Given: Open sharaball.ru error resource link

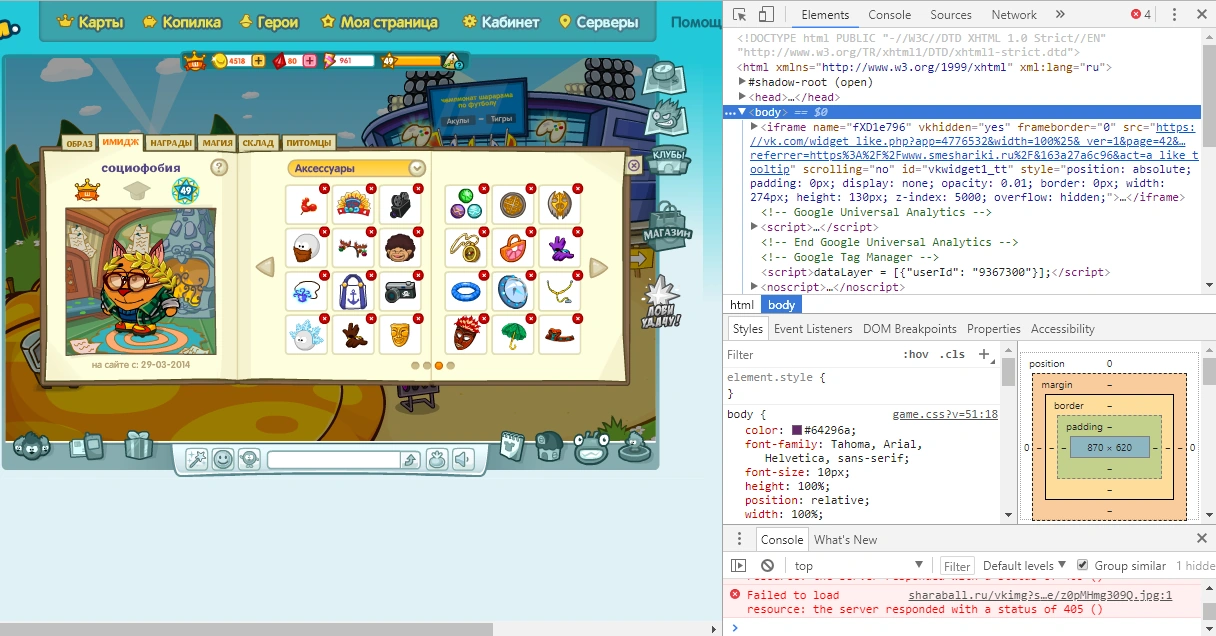Looking at the screenshot, I should (1040, 594).
